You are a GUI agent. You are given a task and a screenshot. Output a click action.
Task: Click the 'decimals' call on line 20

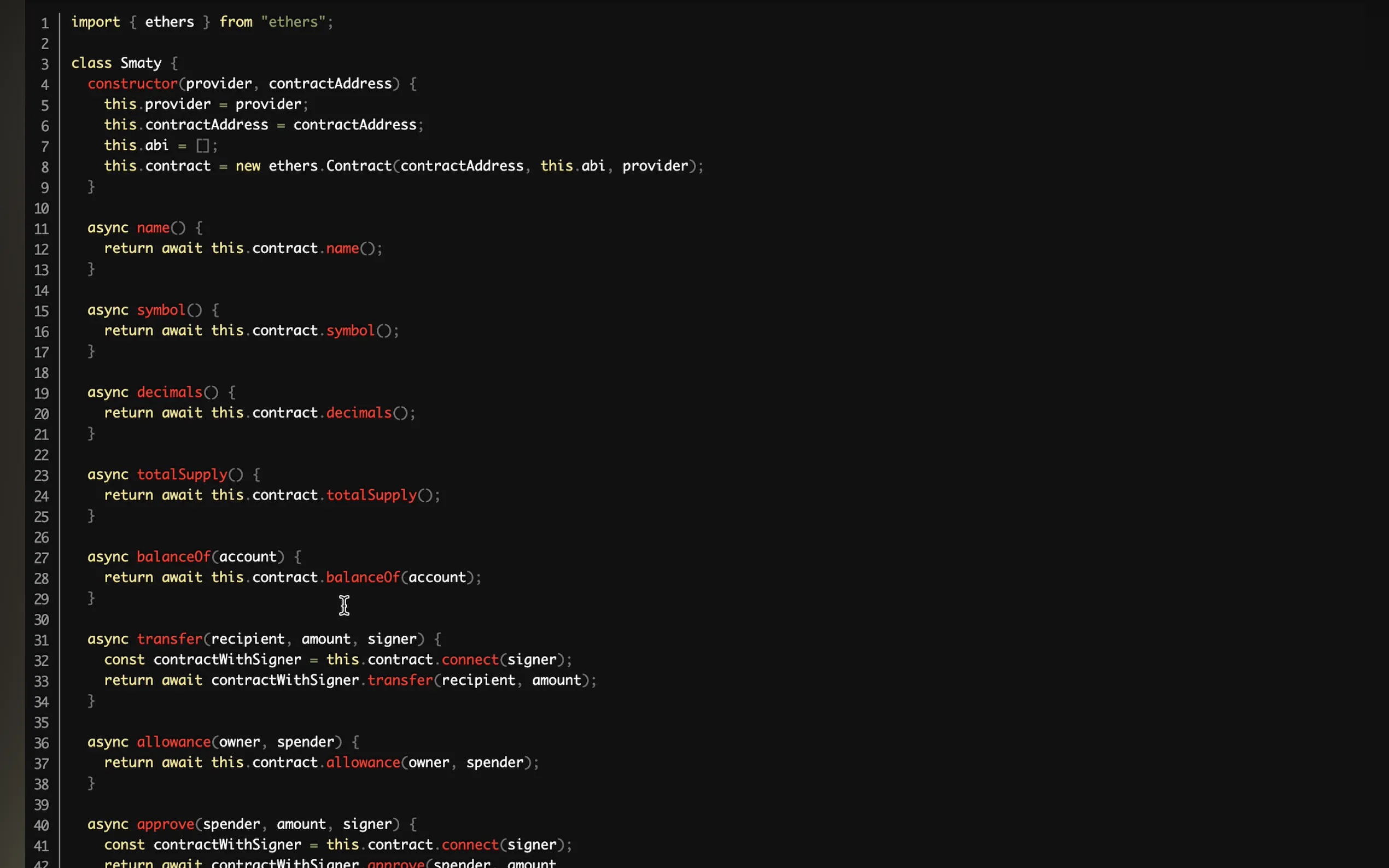click(x=359, y=413)
